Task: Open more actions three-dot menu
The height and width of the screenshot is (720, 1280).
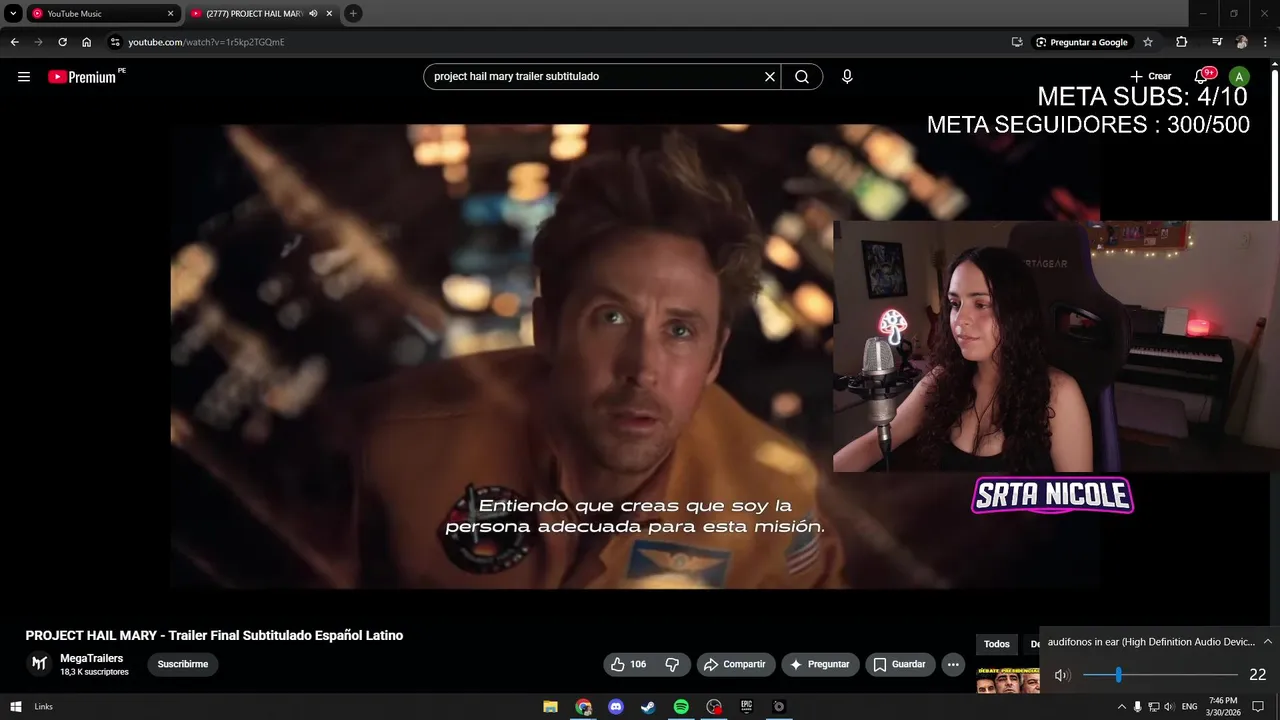Action: coord(953,664)
